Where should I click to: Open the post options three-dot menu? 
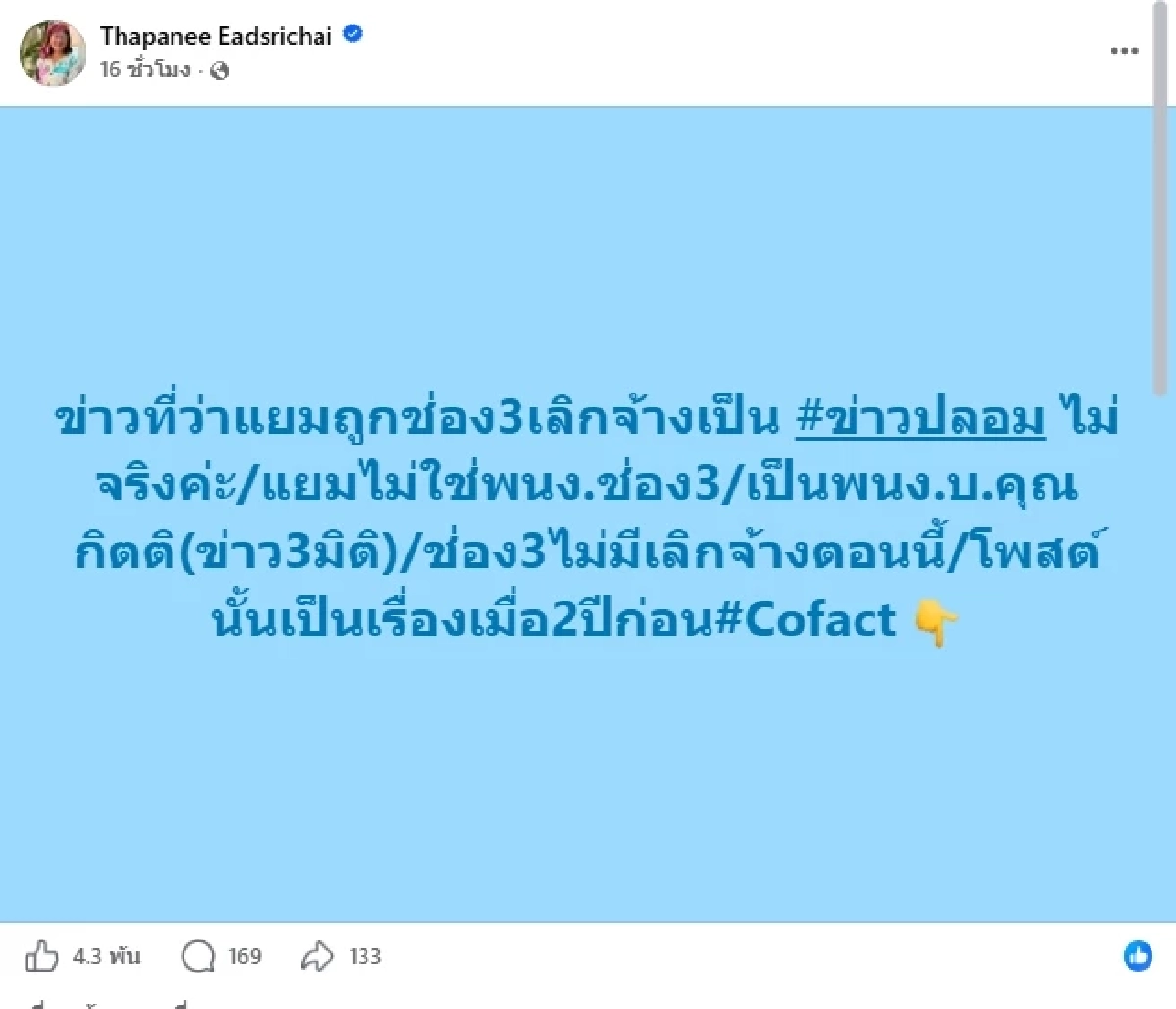[x=1124, y=50]
